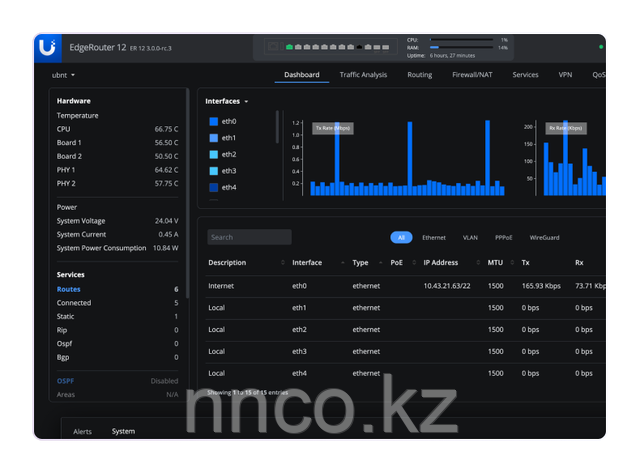Expand the Interfaces chart dropdown
This screenshot has width=640, height=473.
pyautogui.click(x=227, y=101)
